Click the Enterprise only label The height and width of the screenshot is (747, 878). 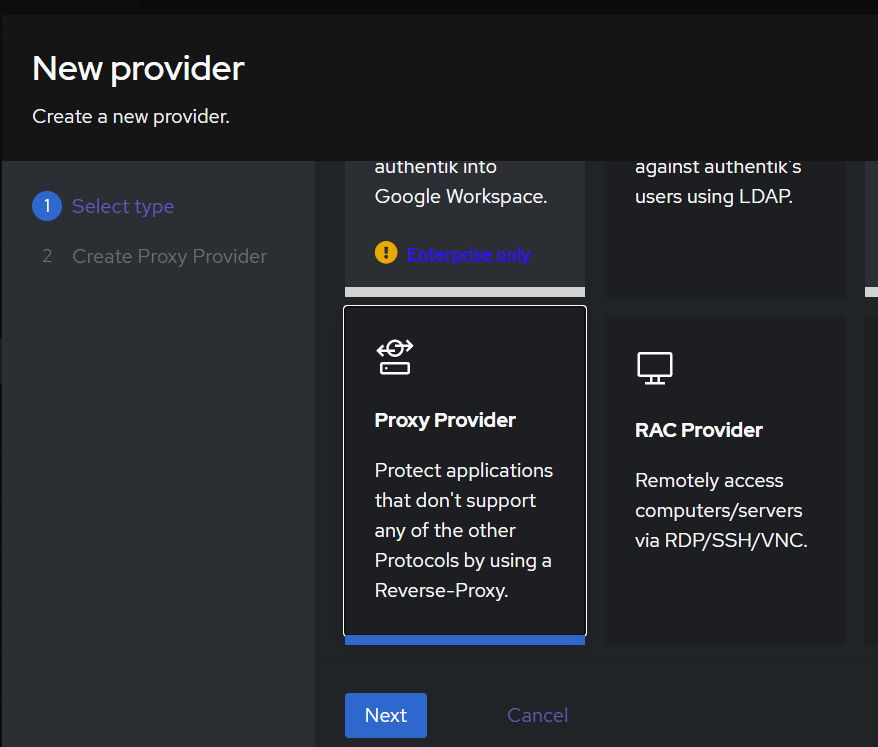(468, 254)
